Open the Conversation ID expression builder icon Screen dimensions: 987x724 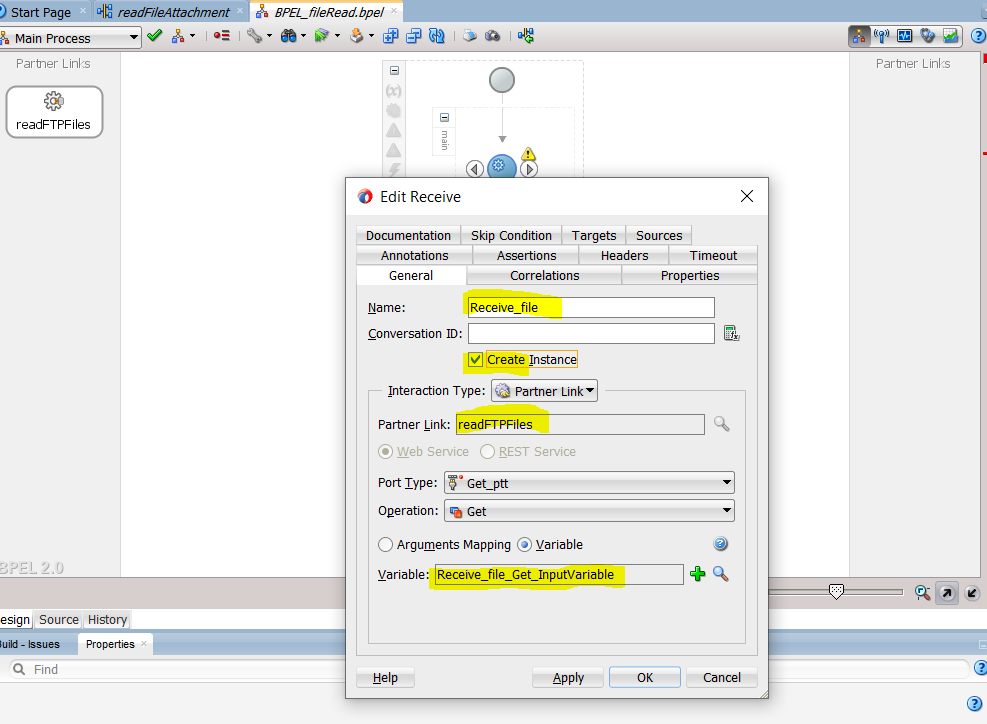click(731, 333)
